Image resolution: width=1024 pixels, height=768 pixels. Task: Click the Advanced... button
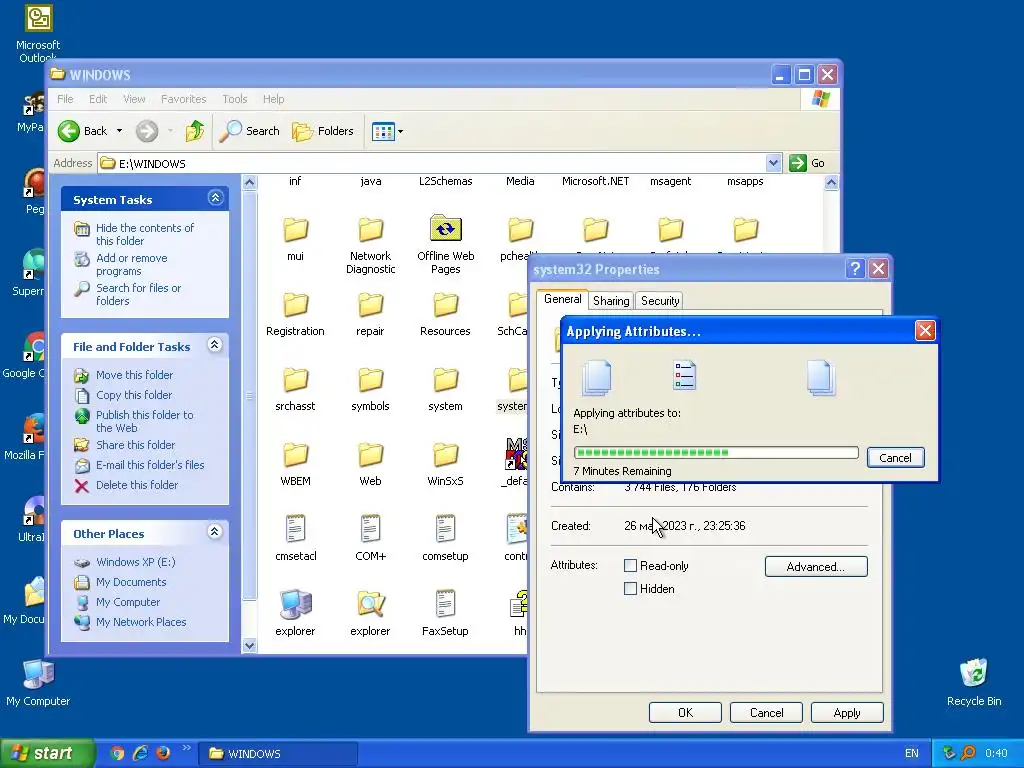tap(816, 566)
